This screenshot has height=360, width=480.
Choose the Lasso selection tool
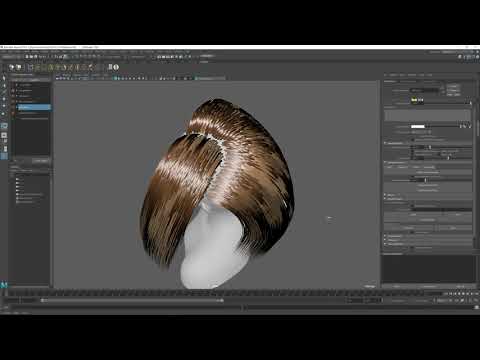[4, 85]
